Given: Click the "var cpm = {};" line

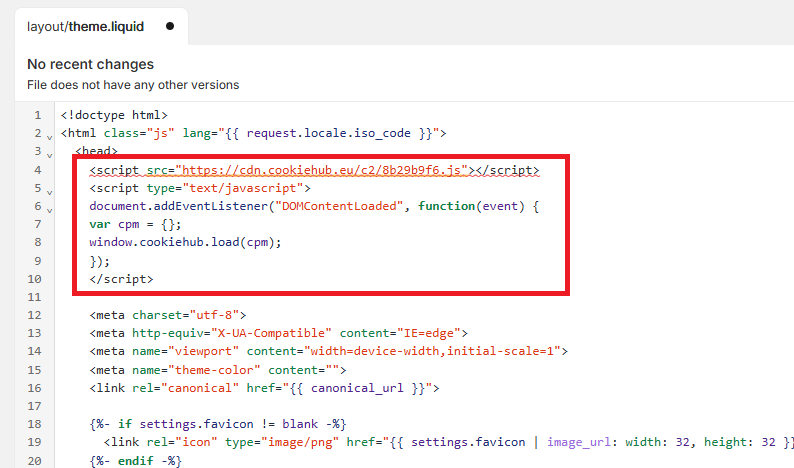Looking at the screenshot, I should pyautogui.click(x=135, y=224).
